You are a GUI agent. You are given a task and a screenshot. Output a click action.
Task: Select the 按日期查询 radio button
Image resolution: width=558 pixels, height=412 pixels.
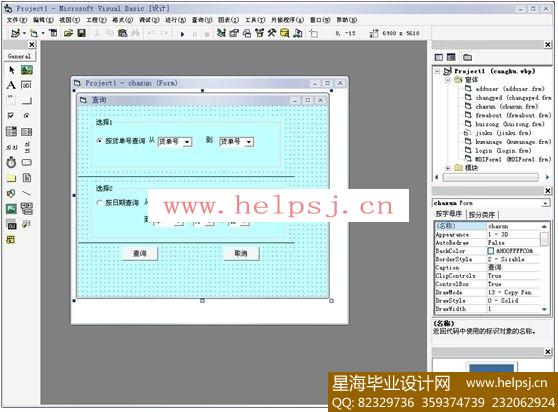point(100,203)
